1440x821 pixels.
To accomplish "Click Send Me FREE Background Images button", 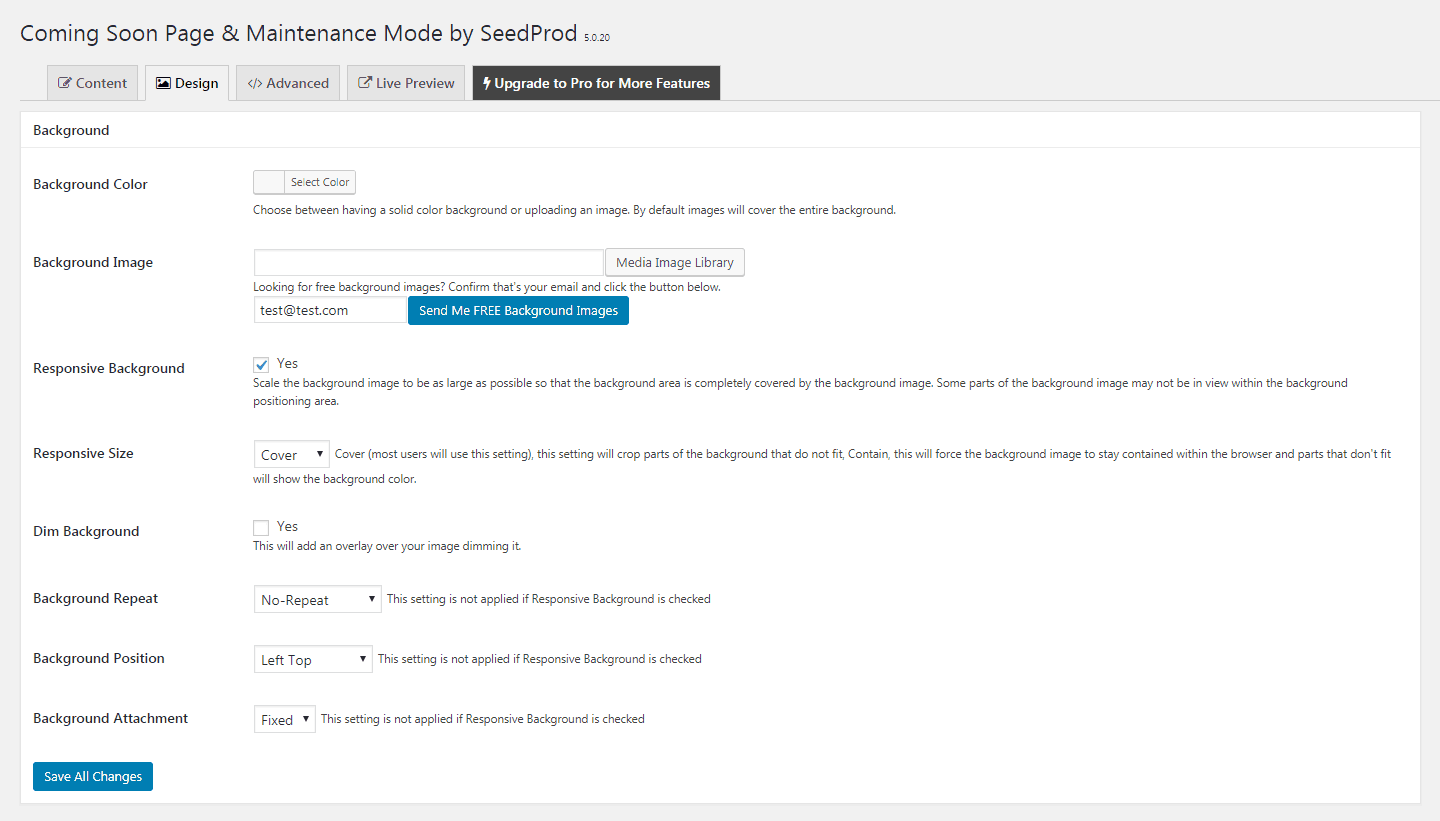I will click(x=518, y=310).
